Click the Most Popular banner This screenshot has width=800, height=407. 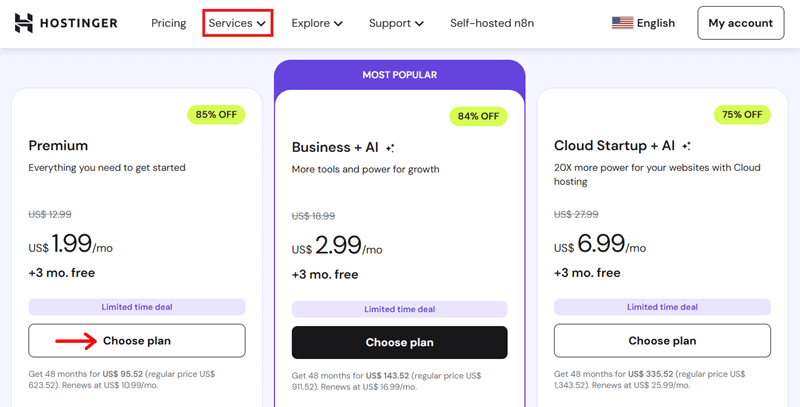coord(400,75)
